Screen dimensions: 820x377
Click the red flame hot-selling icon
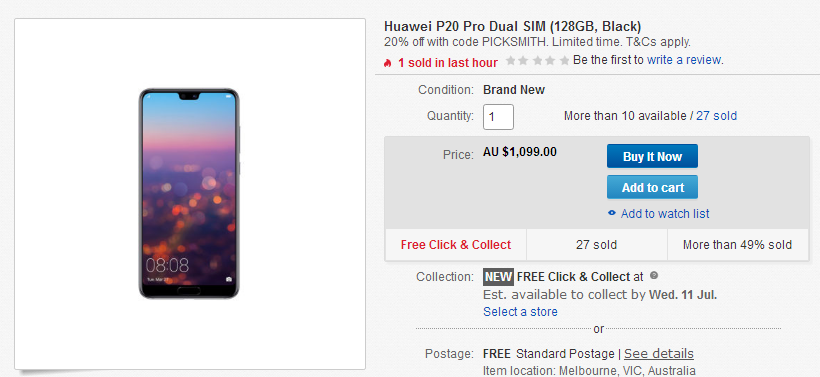[388, 63]
